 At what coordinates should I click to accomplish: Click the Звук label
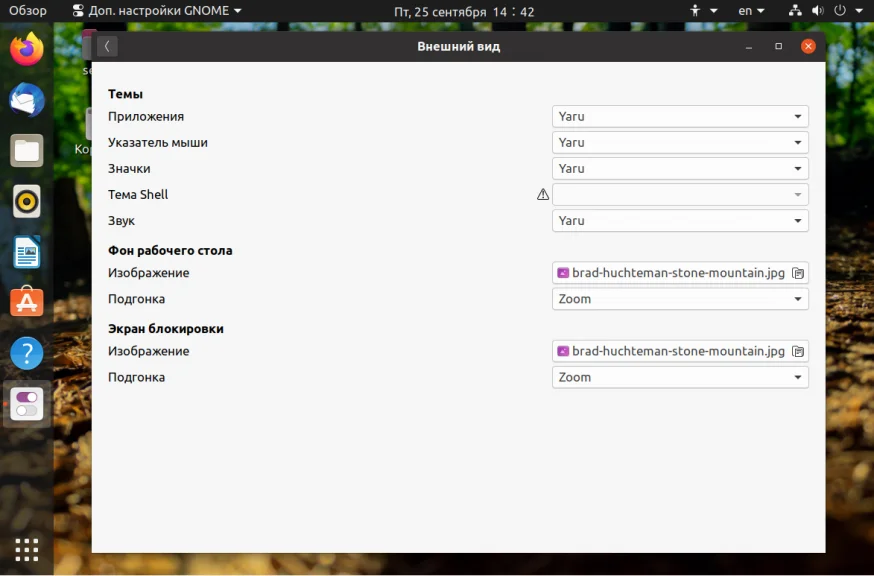coord(122,221)
